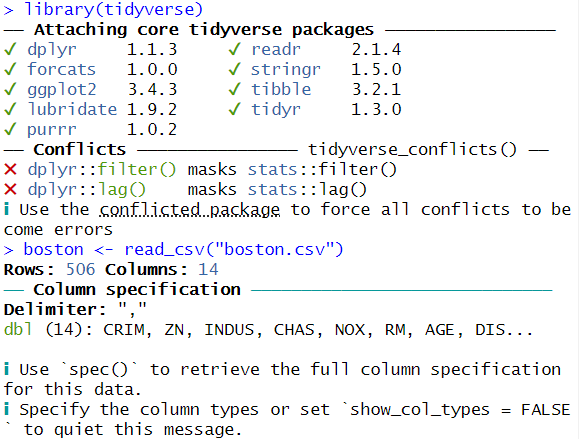
Task: Select the 'dplyr' package name
Action: 52,50
